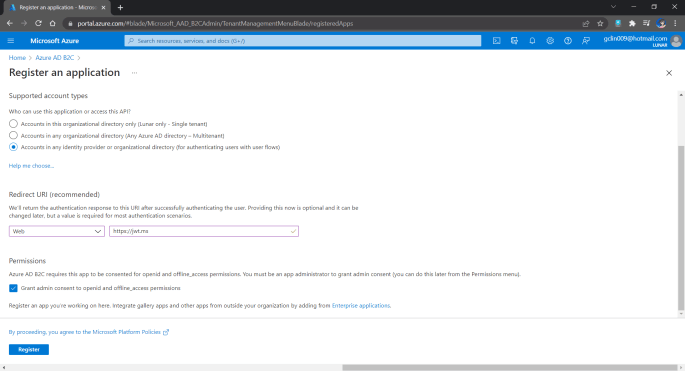The width and height of the screenshot is (685, 371).
Task: Open Cloud Shell from the top bar
Action: (497, 41)
